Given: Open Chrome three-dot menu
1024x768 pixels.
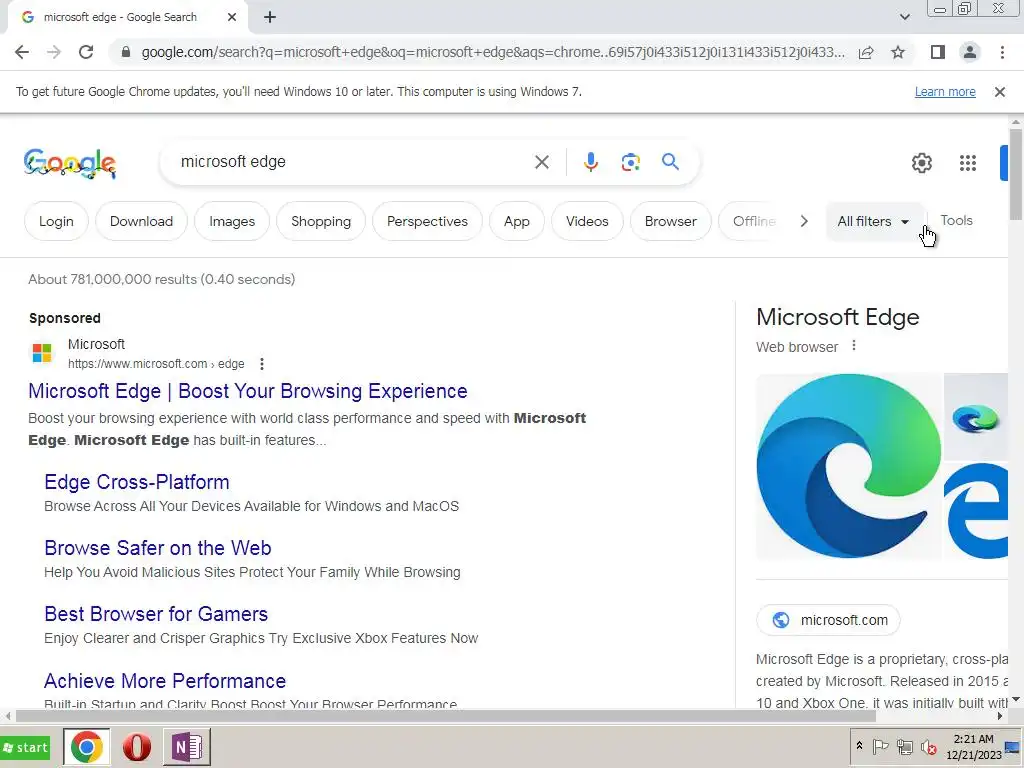Looking at the screenshot, I should tap(1002, 52).
